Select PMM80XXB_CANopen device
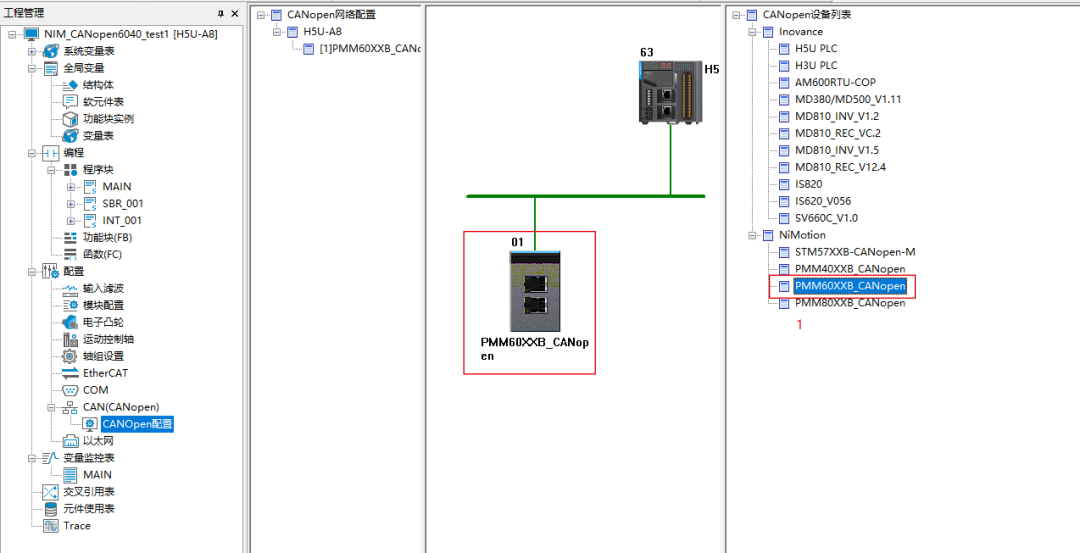Image resolution: width=1080 pixels, height=553 pixels. (x=850, y=303)
